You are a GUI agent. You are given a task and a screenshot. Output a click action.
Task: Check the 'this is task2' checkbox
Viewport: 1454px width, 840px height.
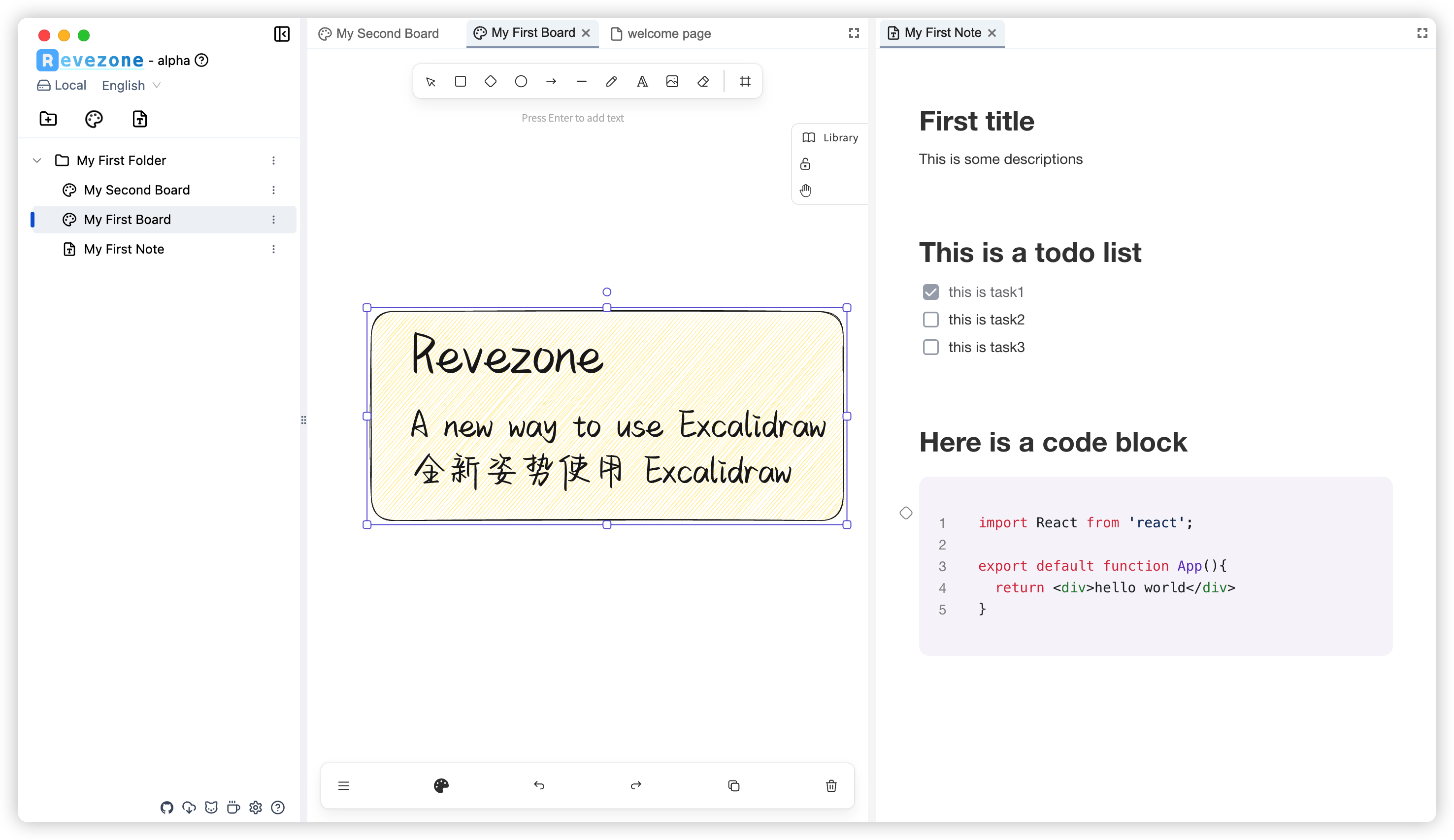pos(931,320)
